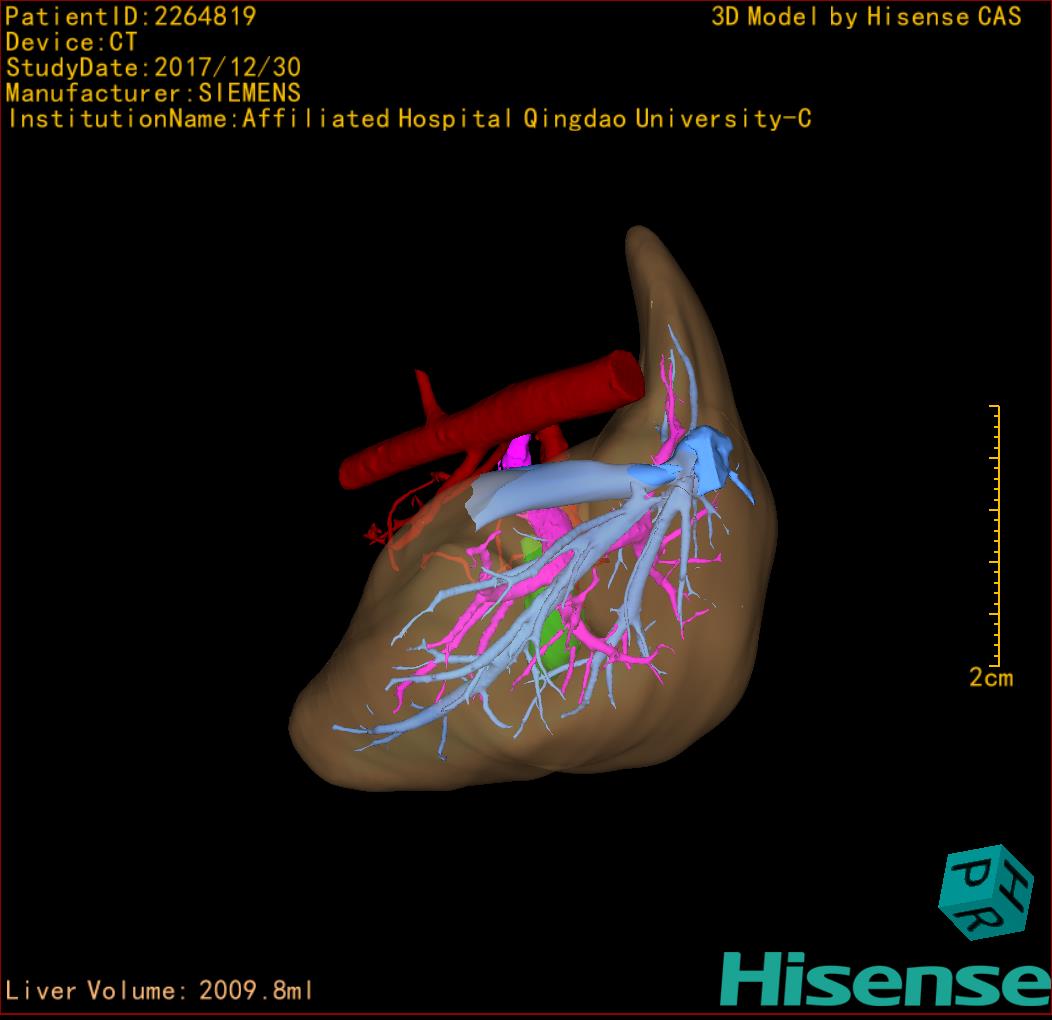The image size is (1052, 1020).
Task: Click the orientation cube in the corner
Action: coord(986,892)
